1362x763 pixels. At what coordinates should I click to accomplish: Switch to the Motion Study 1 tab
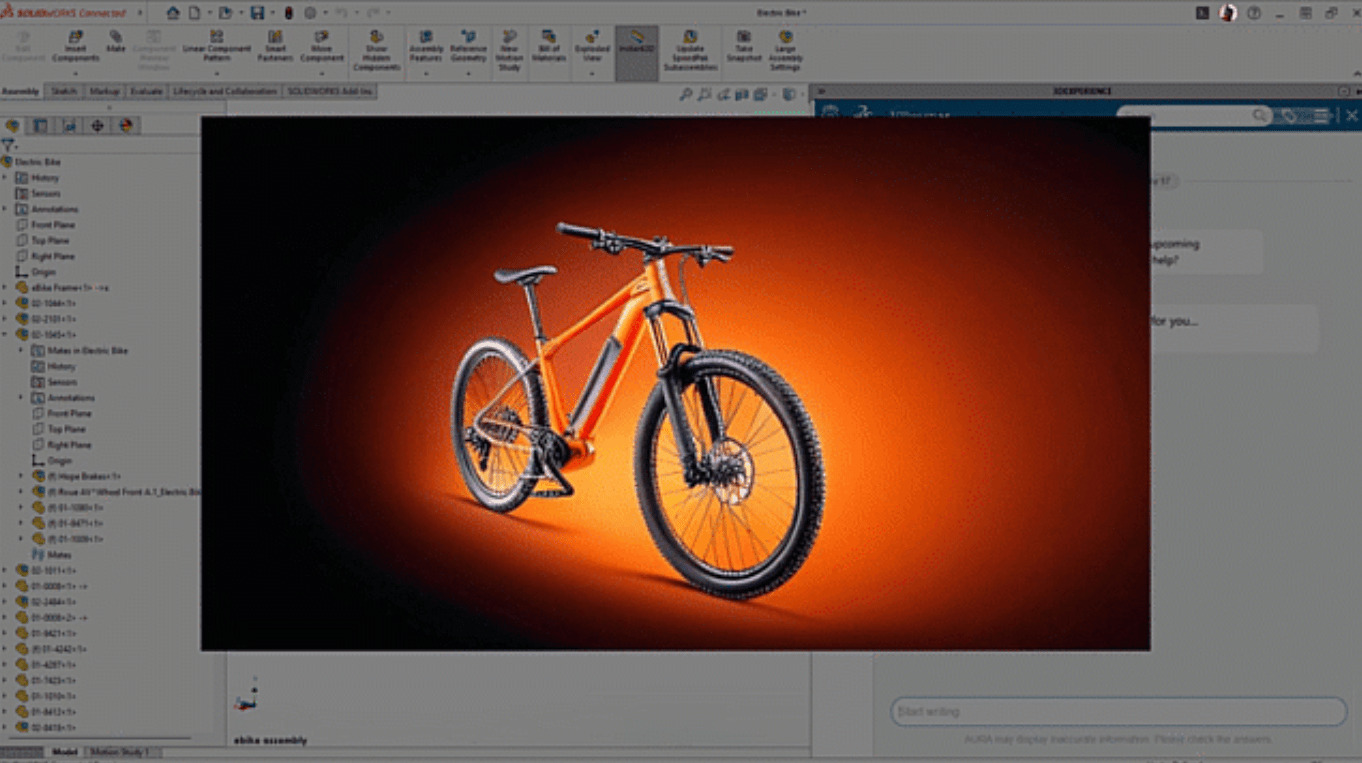[119, 752]
